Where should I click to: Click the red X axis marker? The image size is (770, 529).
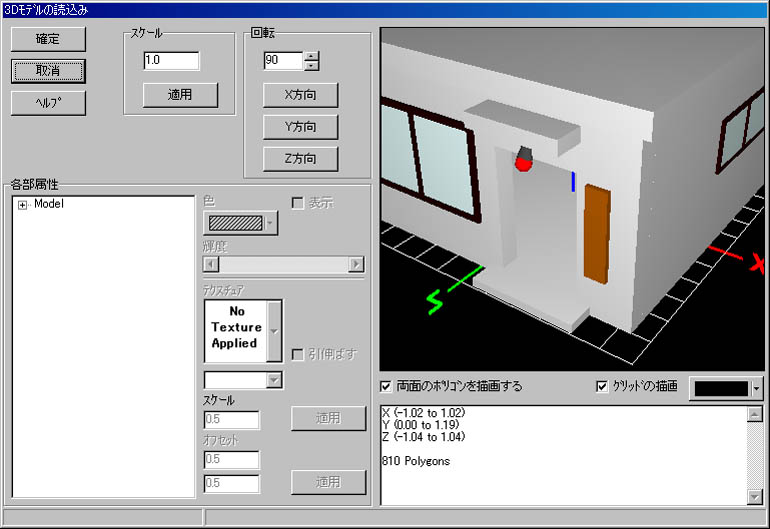click(758, 263)
